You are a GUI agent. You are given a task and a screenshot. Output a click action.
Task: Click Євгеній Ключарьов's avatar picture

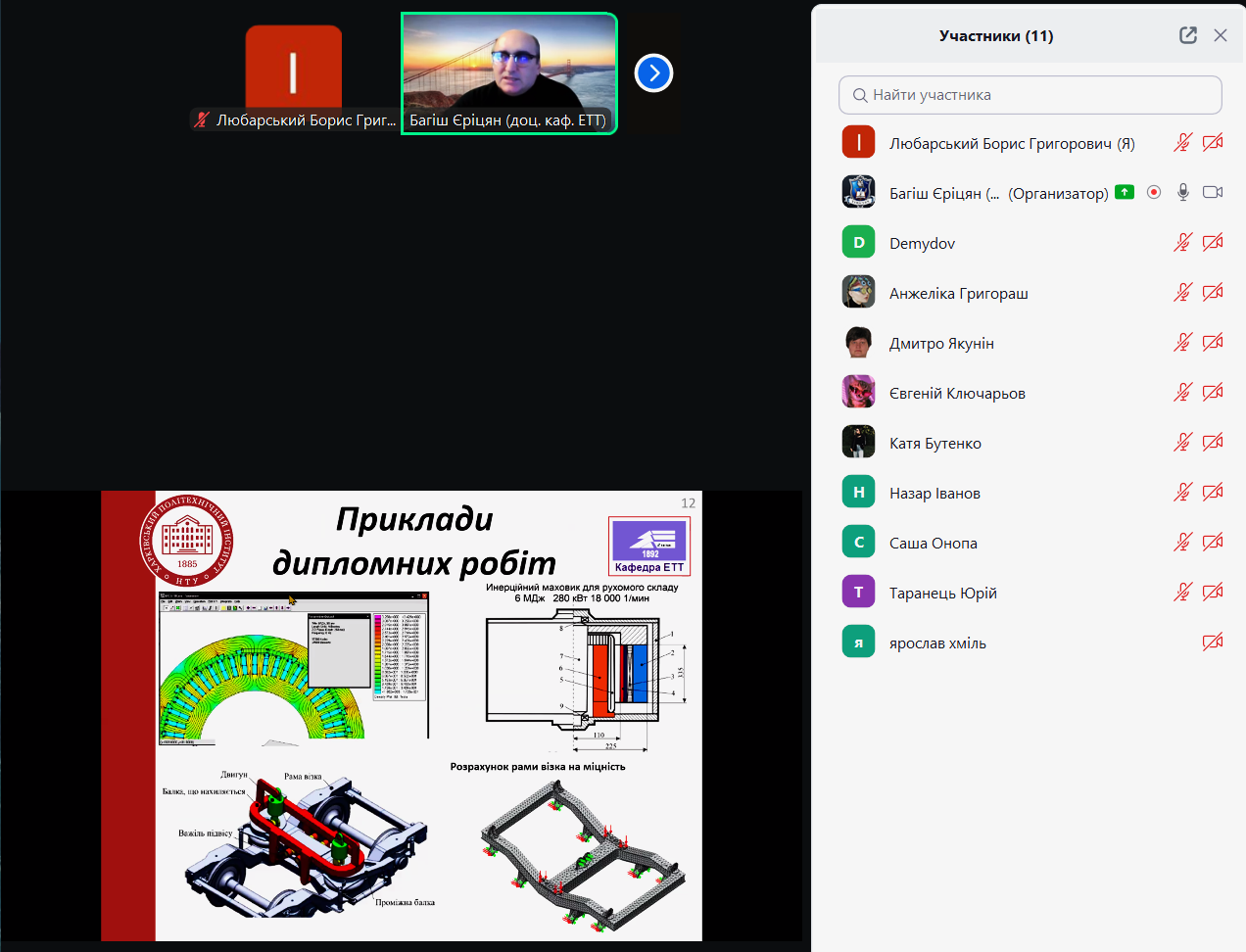pos(859,392)
